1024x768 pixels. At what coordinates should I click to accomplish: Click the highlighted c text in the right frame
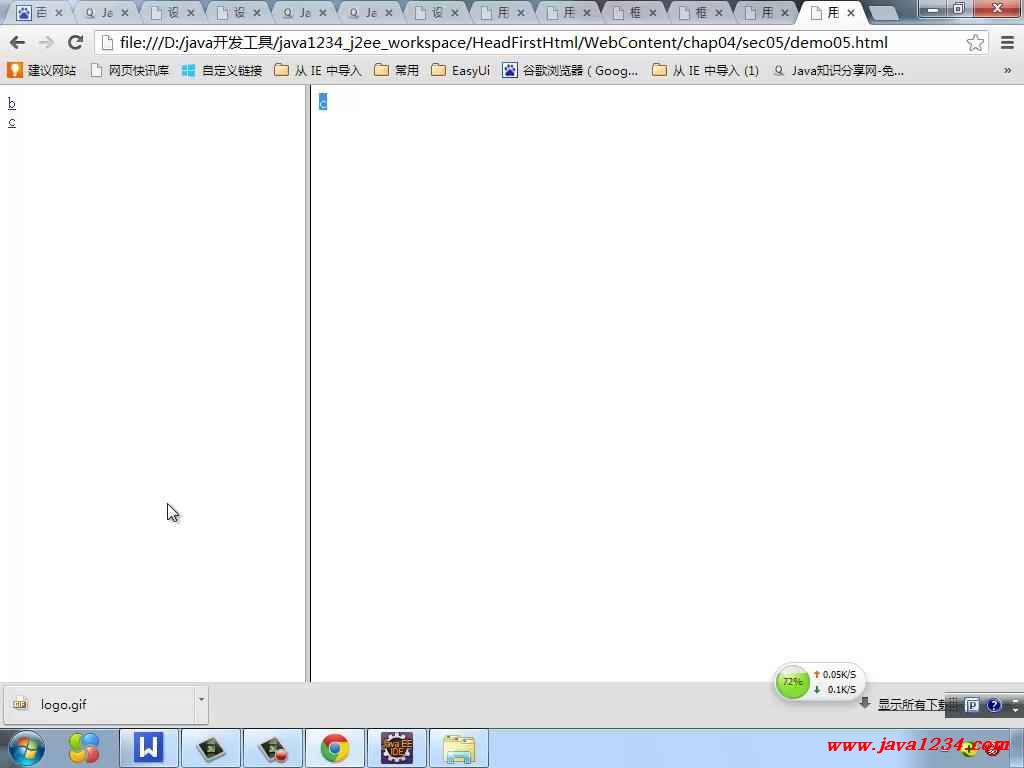[x=323, y=102]
